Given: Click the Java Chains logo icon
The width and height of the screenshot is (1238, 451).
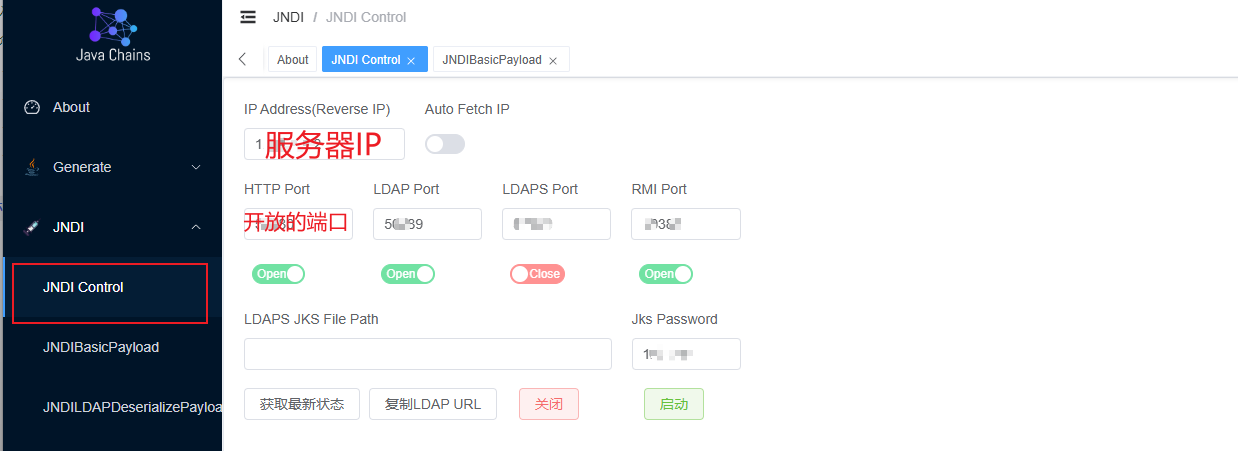Looking at the screenshot, I should [113, 25].
